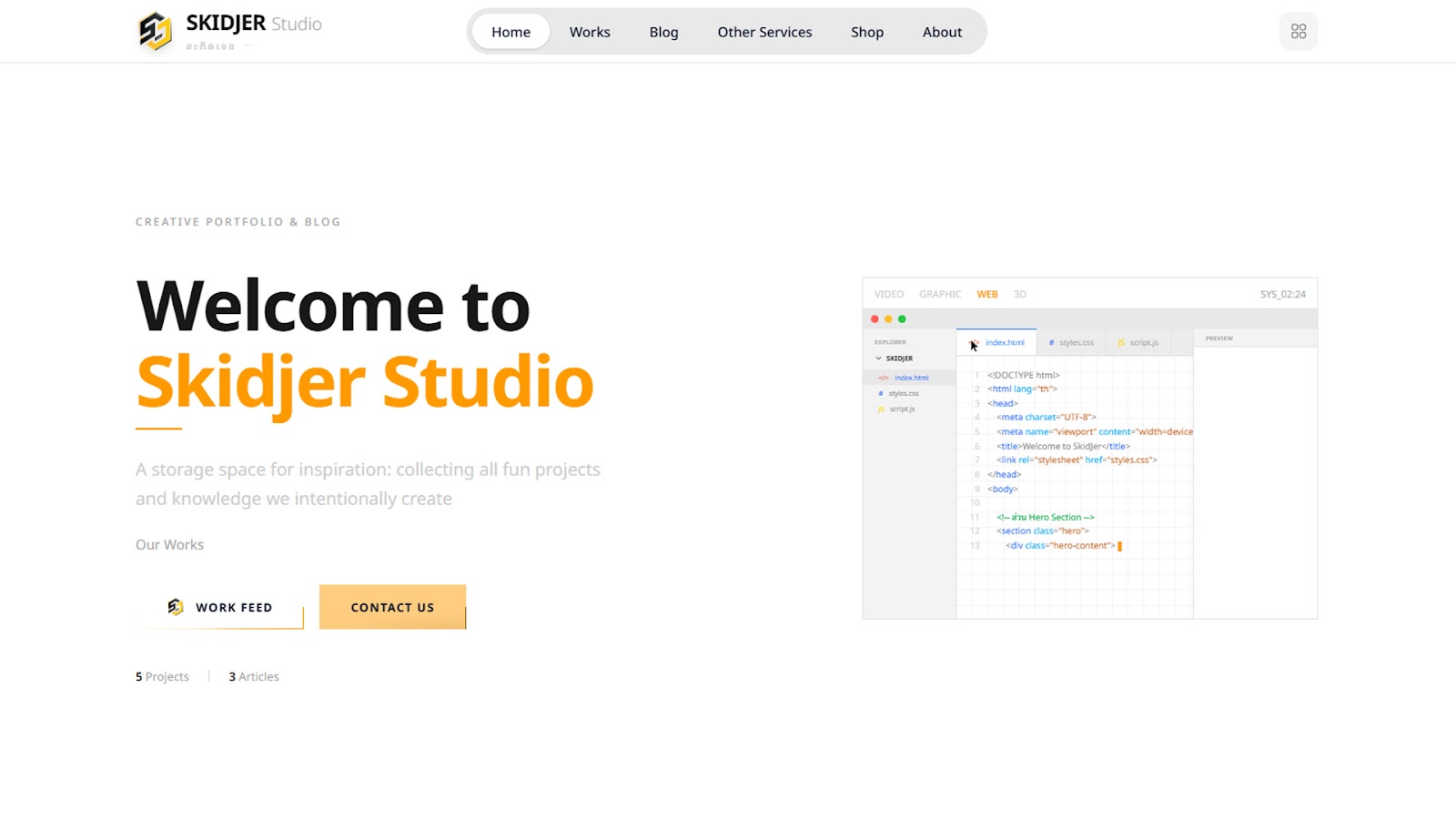Click the CONTACT US button
Viewport: 1456px width, 819px height.
pyautogui.click(x=392, y=607)
